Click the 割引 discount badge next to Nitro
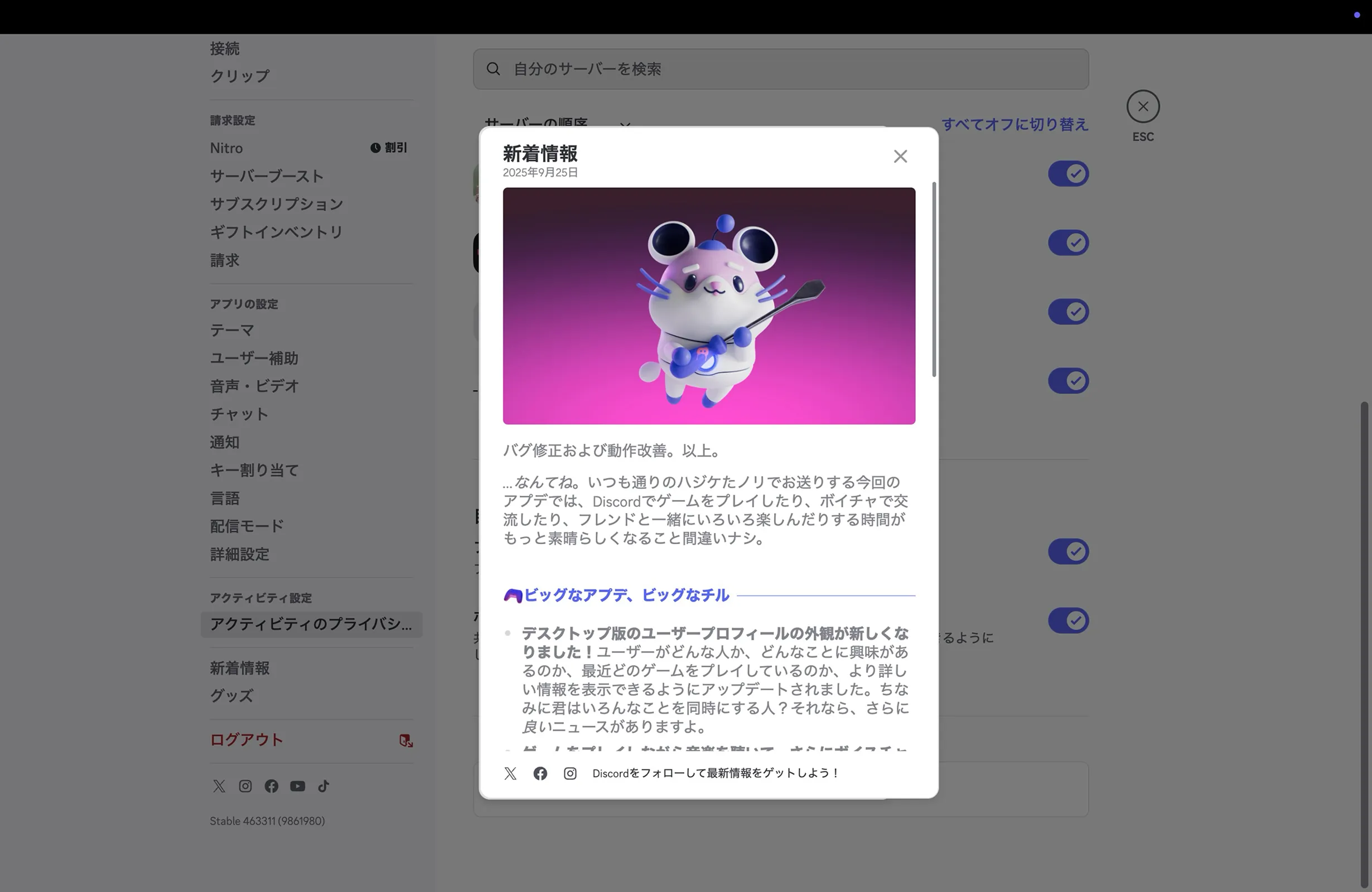This screenshot has width=1372, height=892. coord(389,148)
